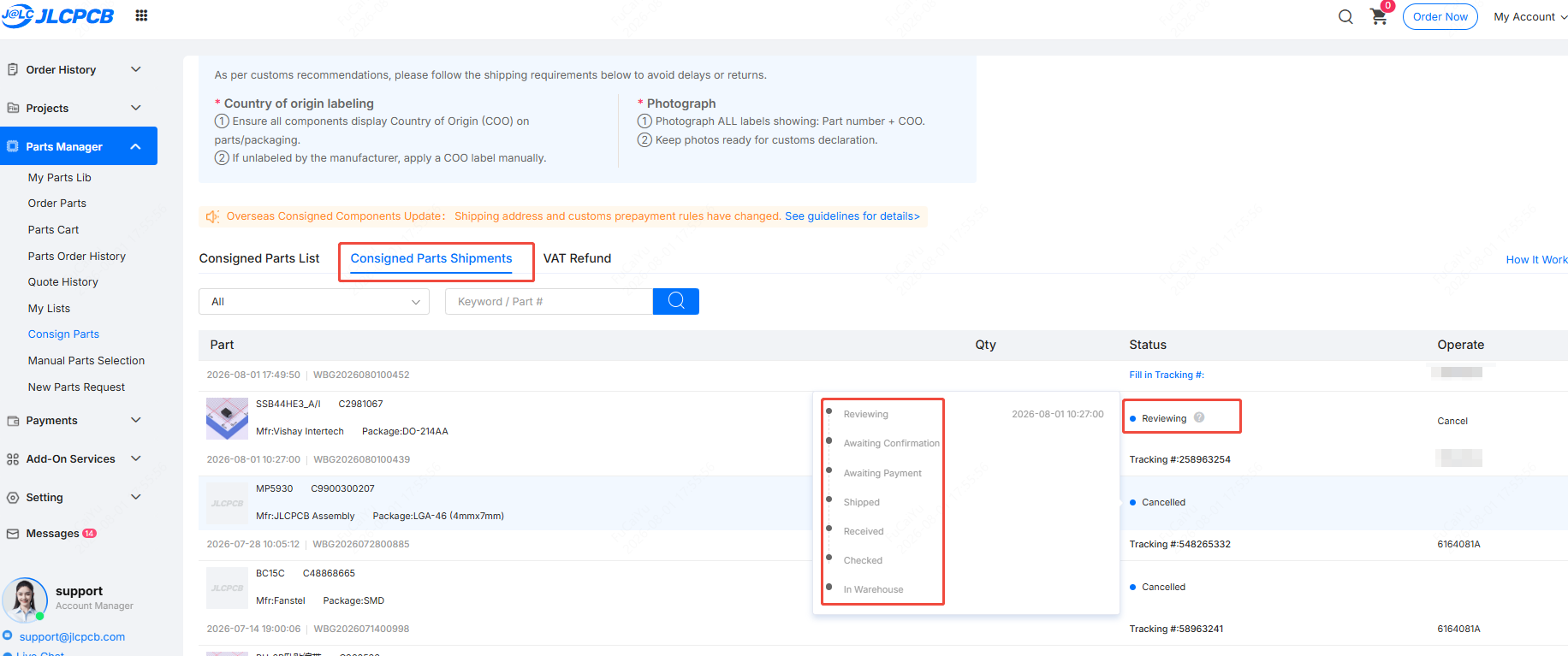Click the Messages envelope icon

coord(13,534)
